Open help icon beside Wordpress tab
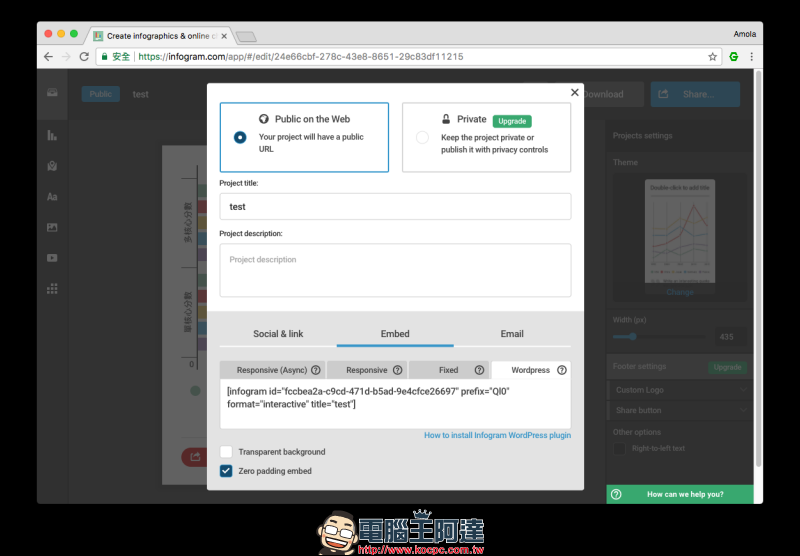Image resolution: width=800 pixels, height=556 pixels. 562,370
